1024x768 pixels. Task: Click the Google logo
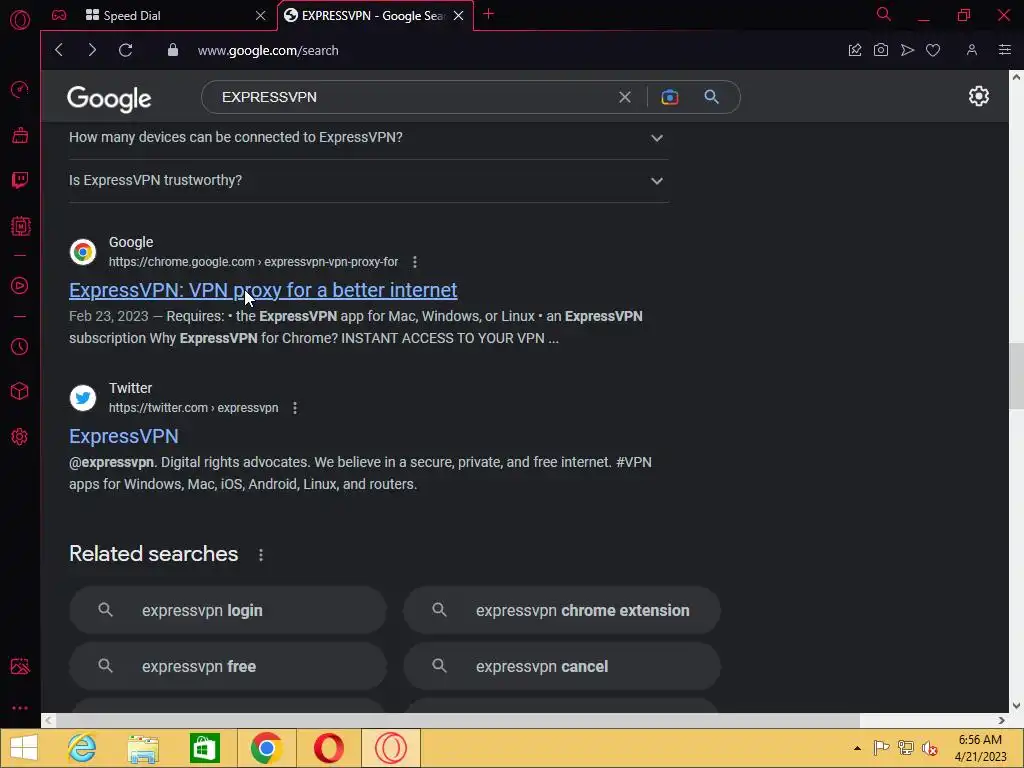(109, 99)
